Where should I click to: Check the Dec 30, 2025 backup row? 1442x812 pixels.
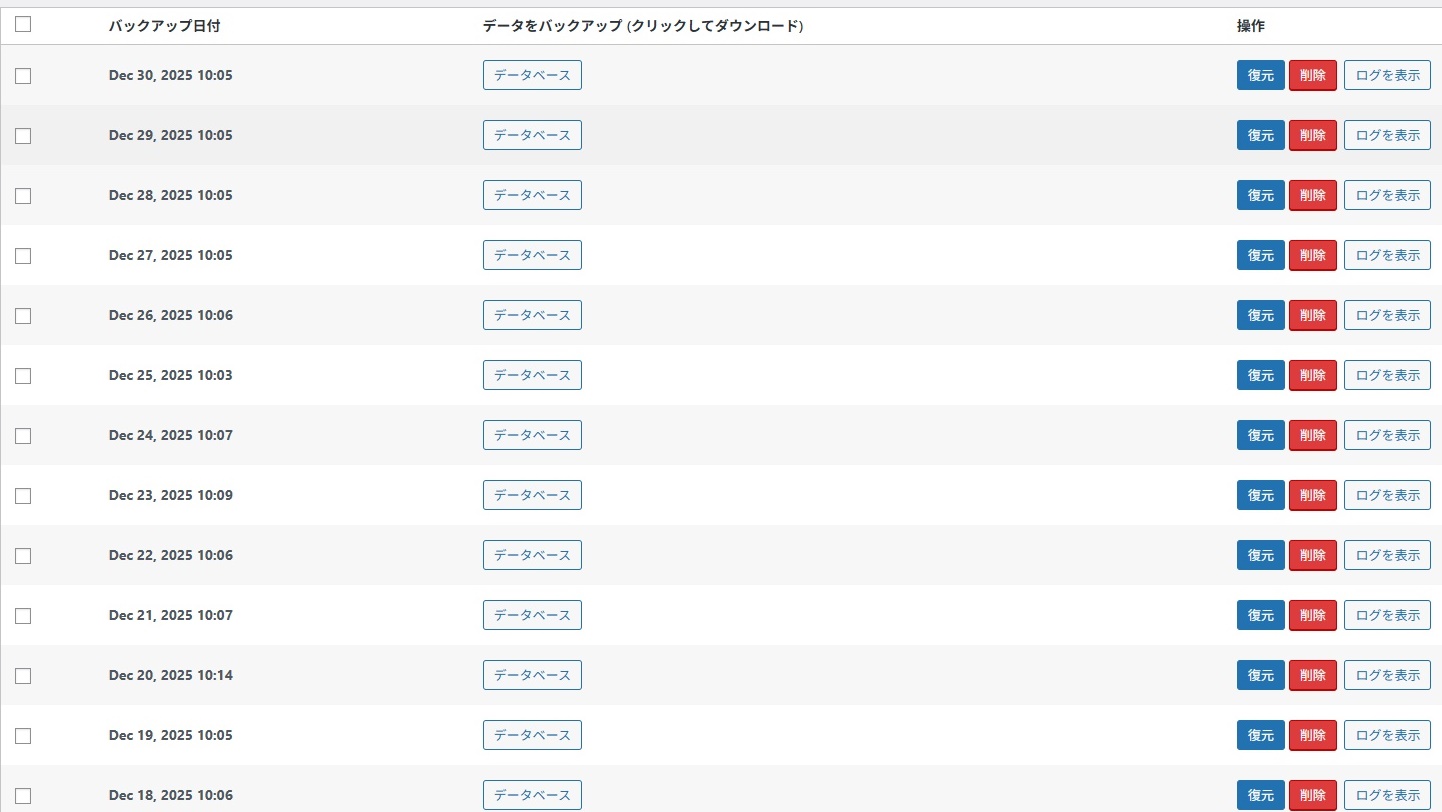click(x=23, y=76)
